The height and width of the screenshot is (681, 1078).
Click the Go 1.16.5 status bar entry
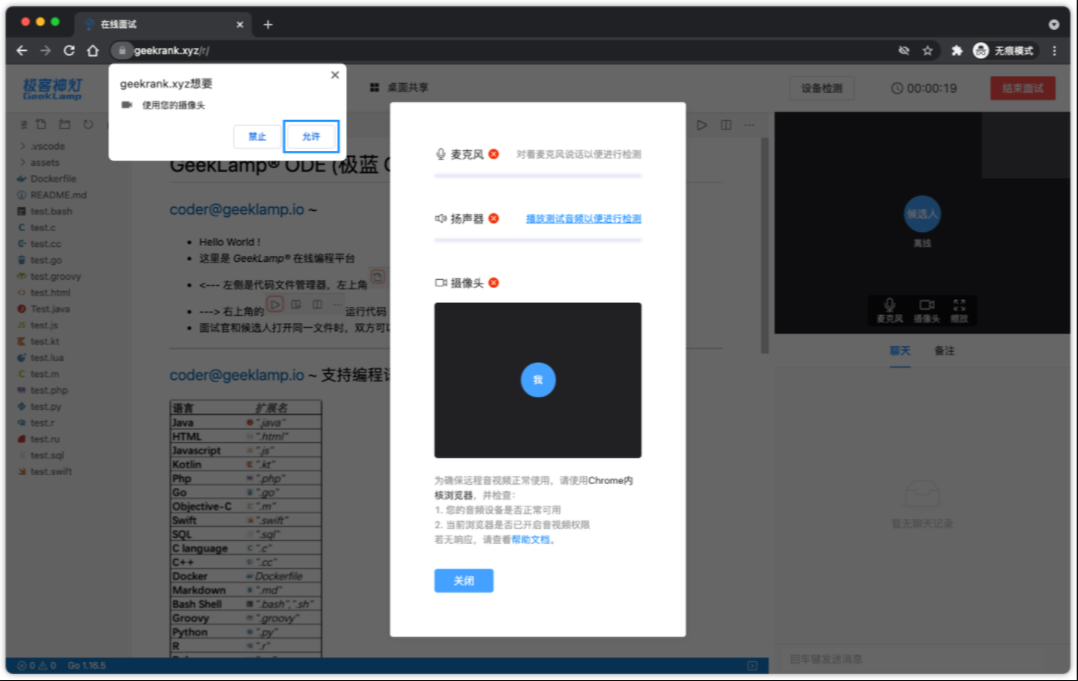coord(87,665)
